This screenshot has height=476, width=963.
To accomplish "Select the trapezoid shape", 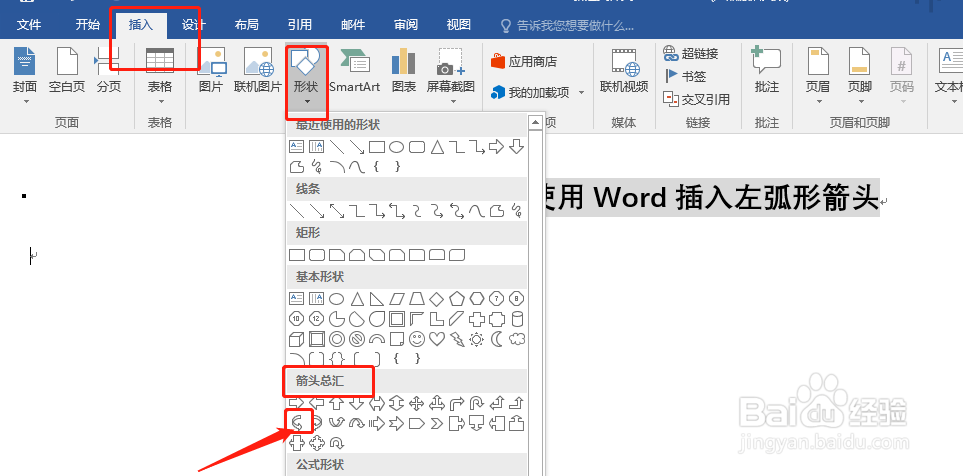I will (x=416, y=299).
